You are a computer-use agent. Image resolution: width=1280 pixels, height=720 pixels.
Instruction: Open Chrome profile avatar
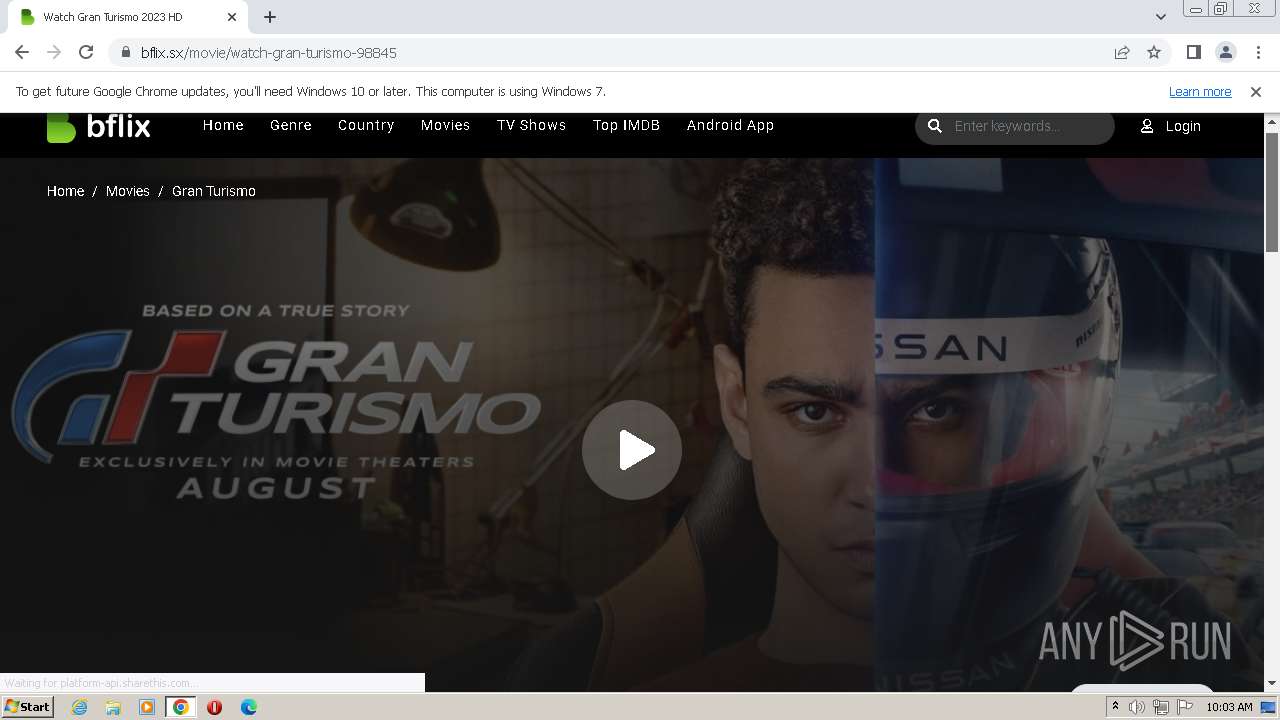(1225, 52)
